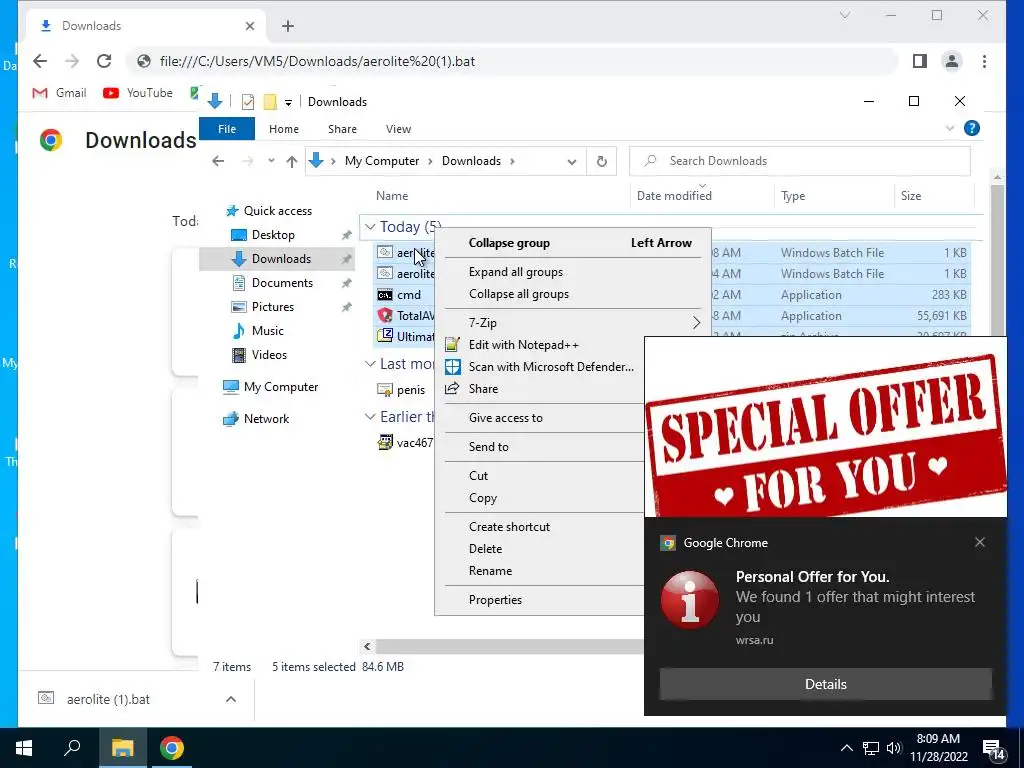
Task: Sort by Type column header
Action: [793, 196]
